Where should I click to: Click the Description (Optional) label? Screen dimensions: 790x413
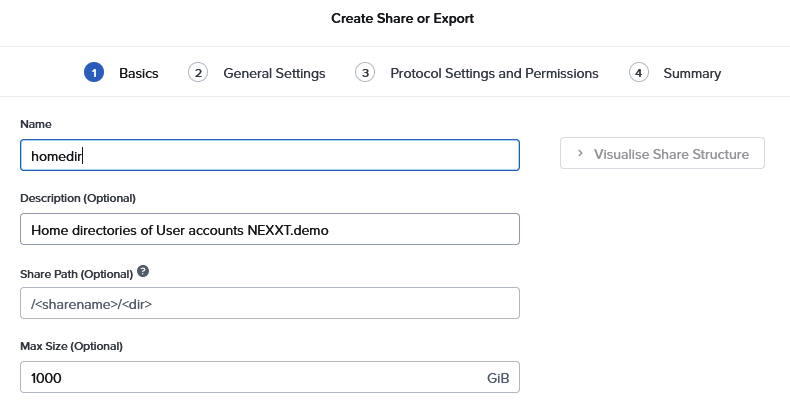tap(78, 198)
